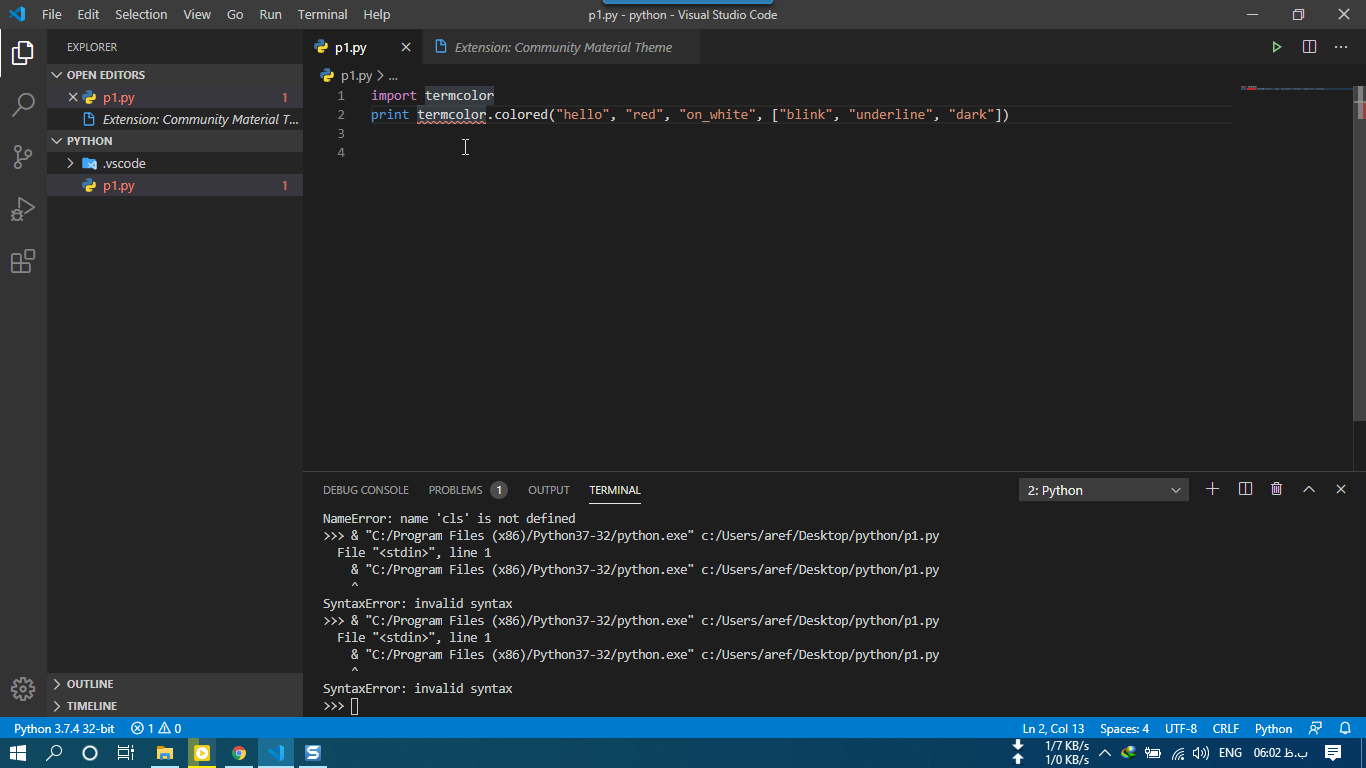Image resolution: width=1366 pixels, height=768 pixels.
Task: Open File Explorer from taskbar
Action: click(x=165, y=753)
